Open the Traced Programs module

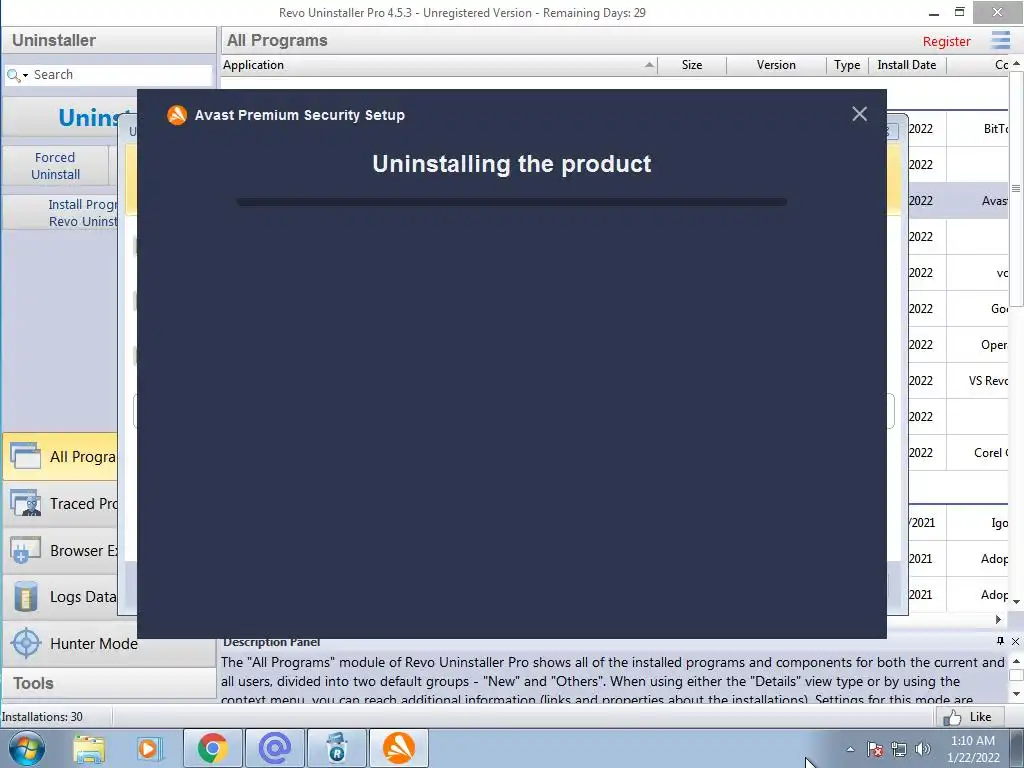click(61, 504)
